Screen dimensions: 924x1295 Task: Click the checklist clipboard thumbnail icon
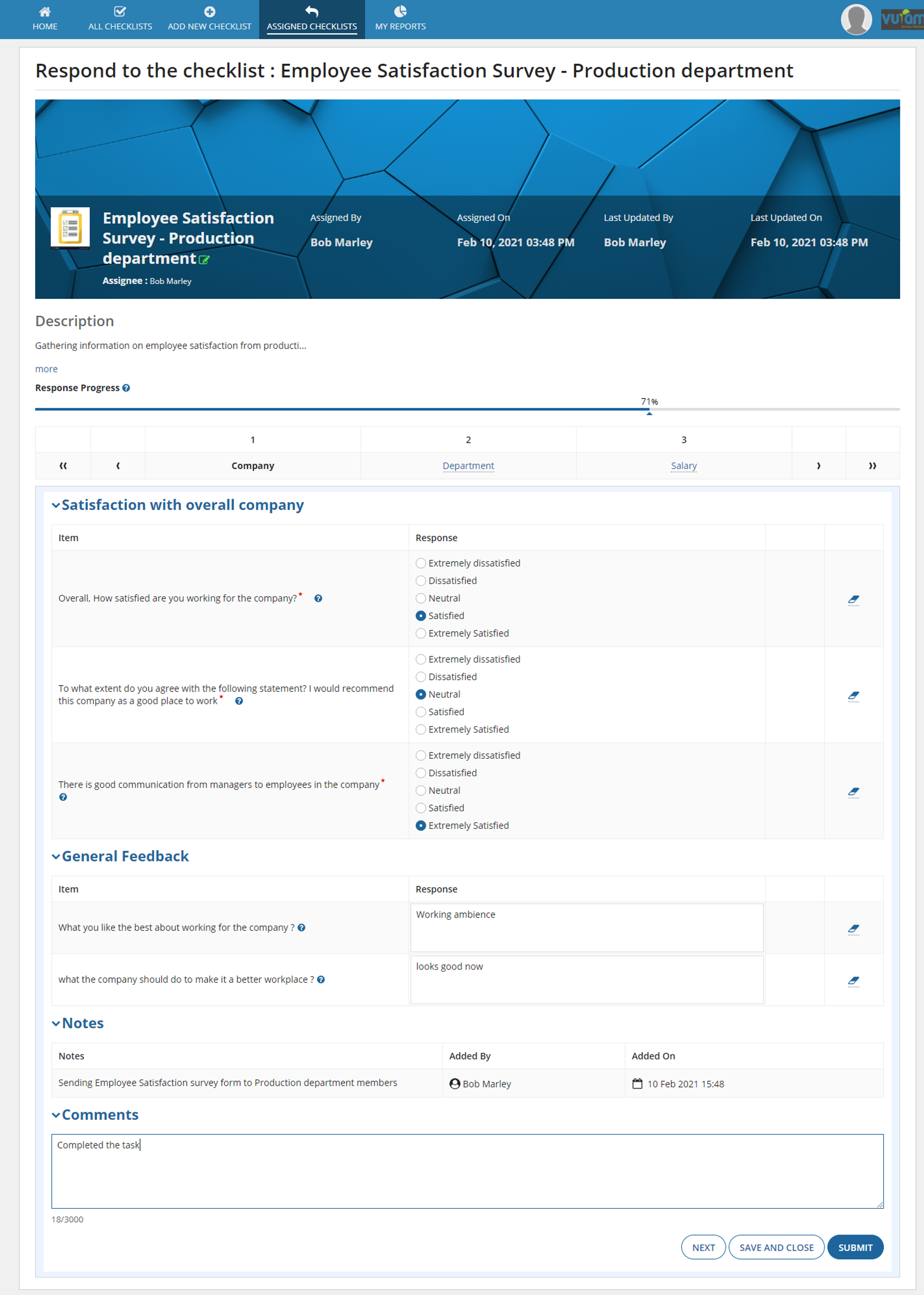(x=70, y=228)
